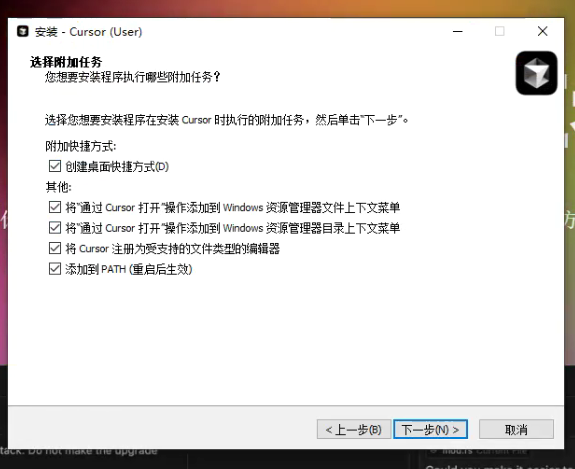Click the 选择附加任务 heading text
The image size is (575, 469).
[66, 62]
